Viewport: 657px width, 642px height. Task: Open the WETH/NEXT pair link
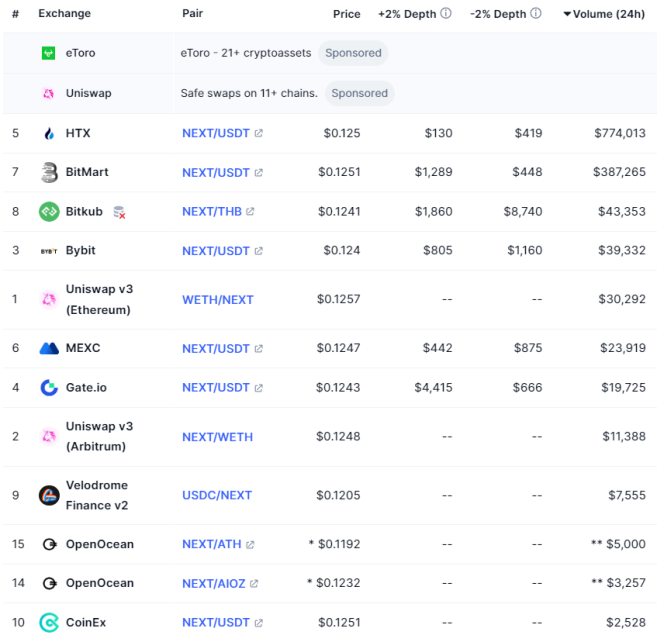click(218, 300)
